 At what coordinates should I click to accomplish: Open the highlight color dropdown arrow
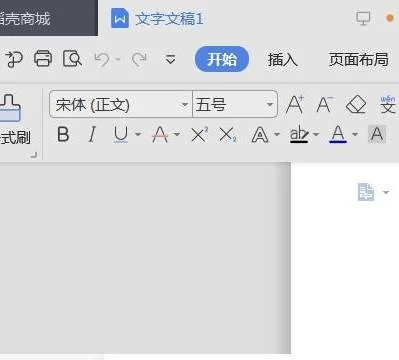point(316,134)
